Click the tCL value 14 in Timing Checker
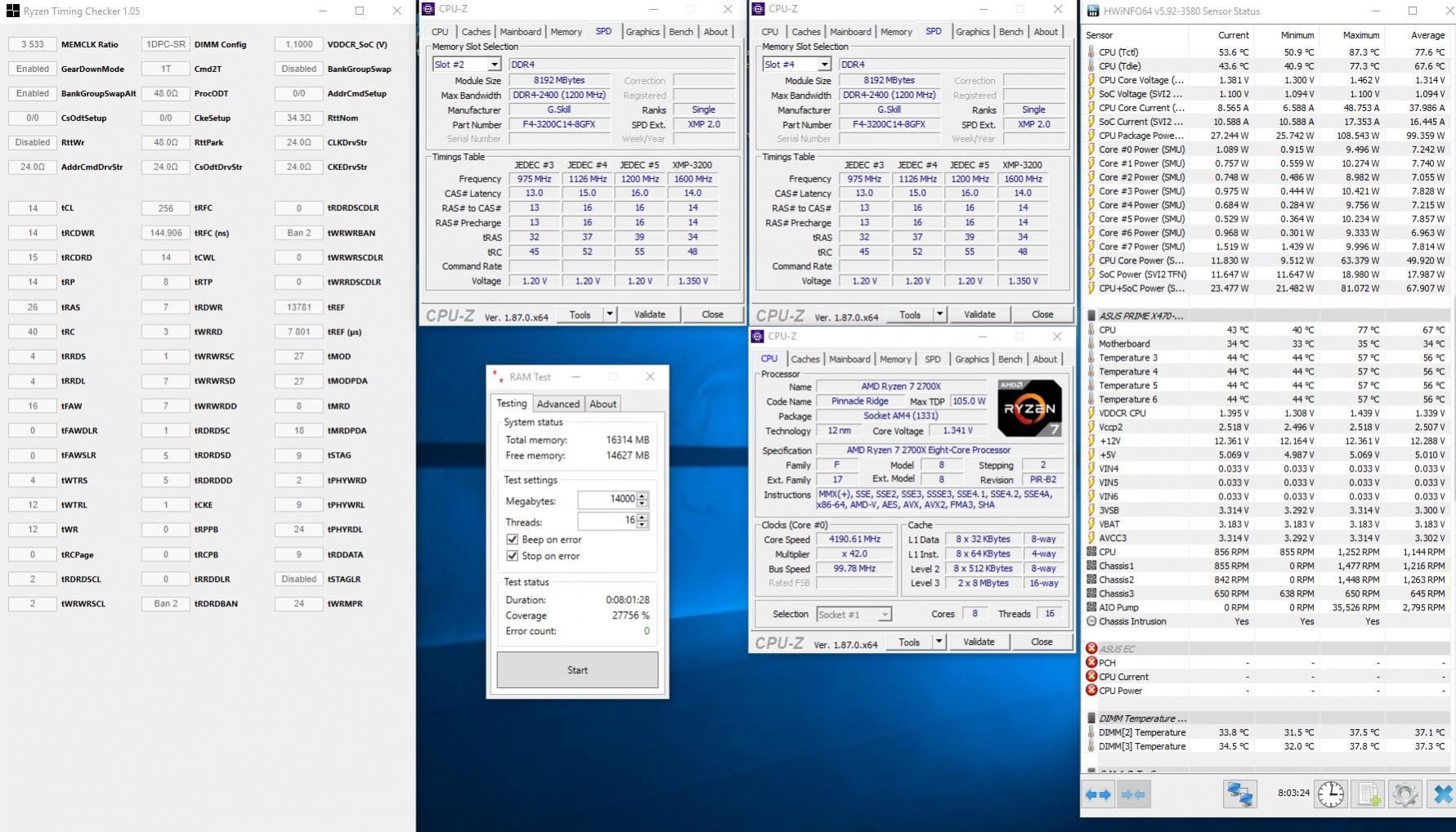 pos(33,208)
